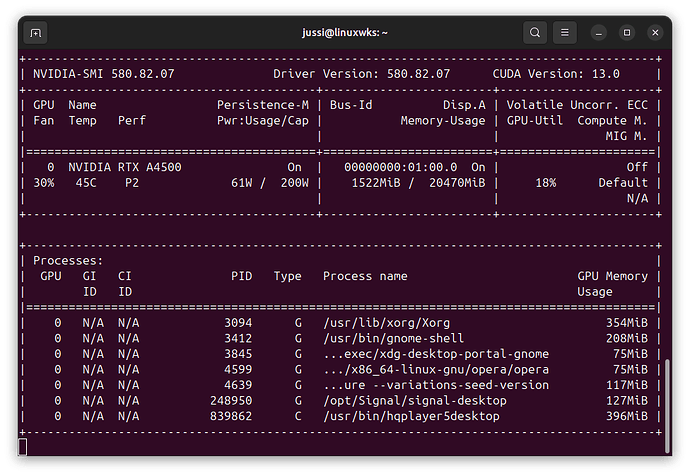
Task: Close the terminal window
Action: (655, 33)
